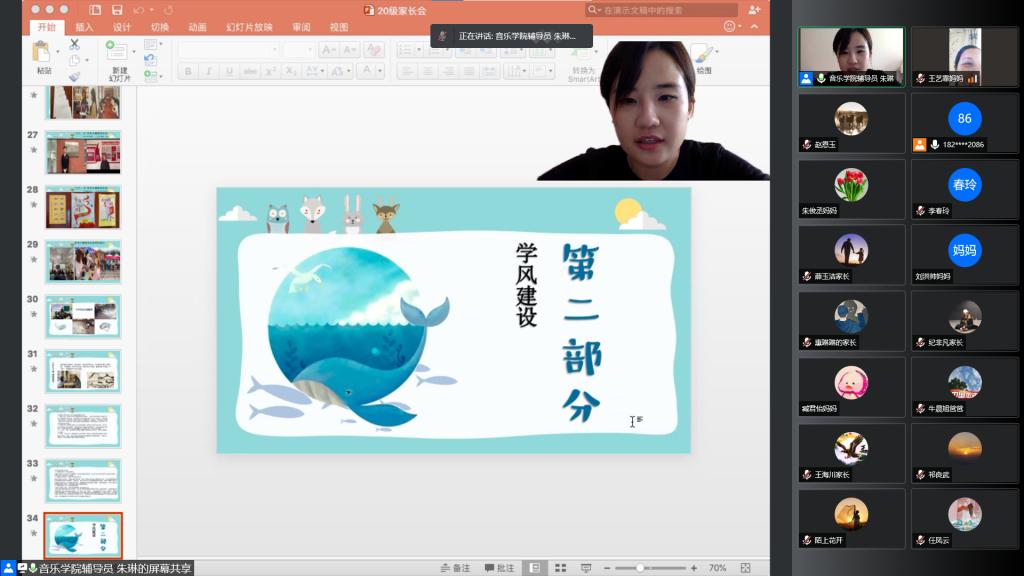This screenshot has height=576, width=1024.
Task: Open the font size dropdown
Action: (299, 50)
